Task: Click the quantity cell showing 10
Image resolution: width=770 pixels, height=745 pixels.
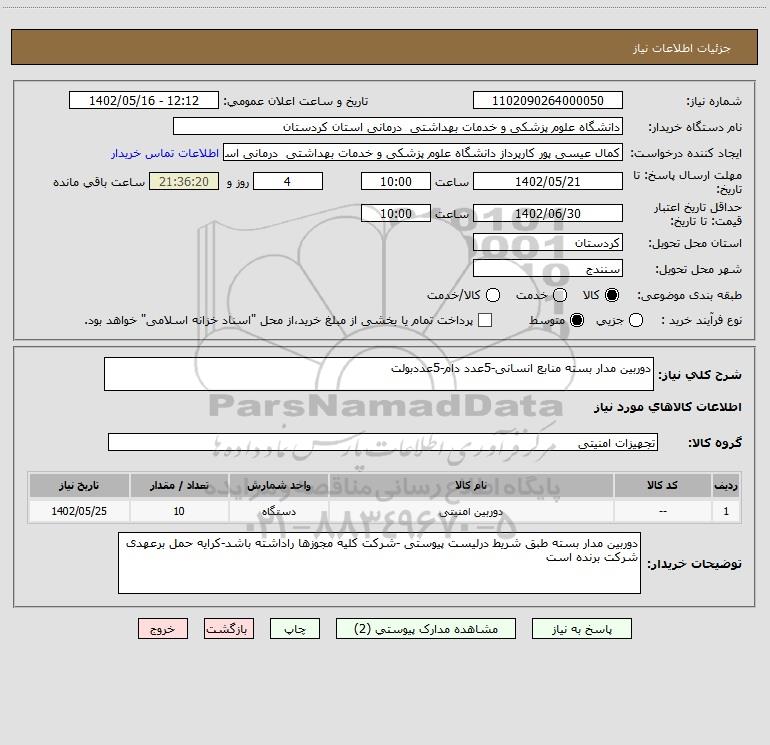Action: (x=179, y=511)
